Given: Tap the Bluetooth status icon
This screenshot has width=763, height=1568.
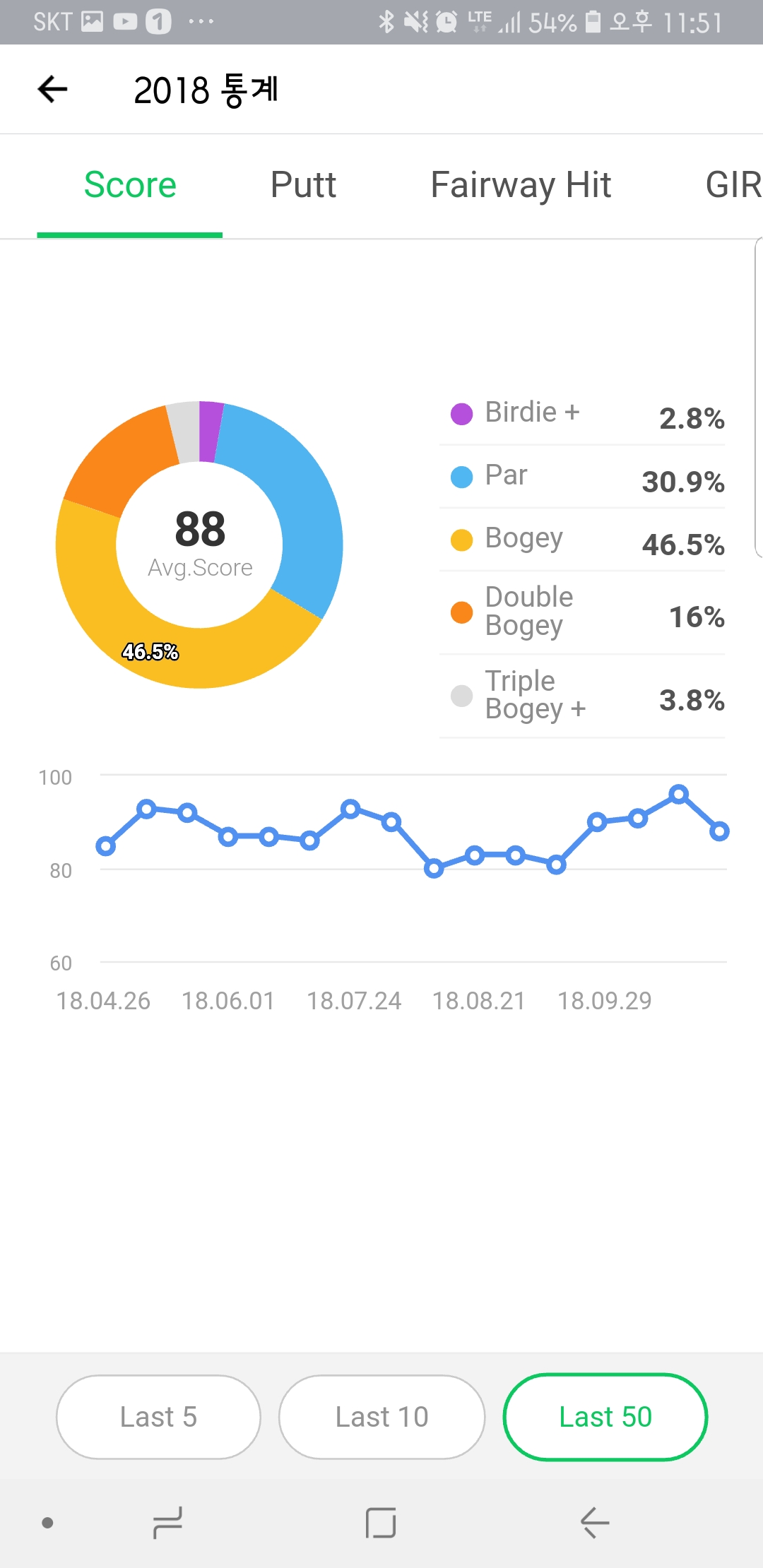Looking at the screenshot, I should 386,22.
